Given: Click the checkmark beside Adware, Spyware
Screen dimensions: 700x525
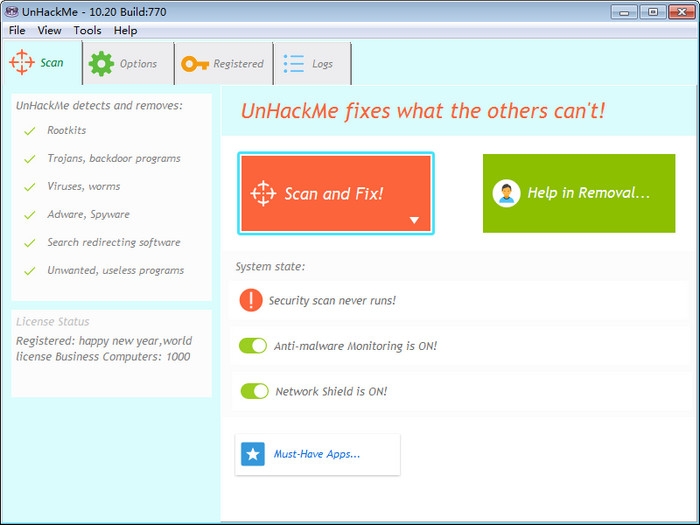Looking at the screenshot, I should pyautogui.click(x=29, y=215).
